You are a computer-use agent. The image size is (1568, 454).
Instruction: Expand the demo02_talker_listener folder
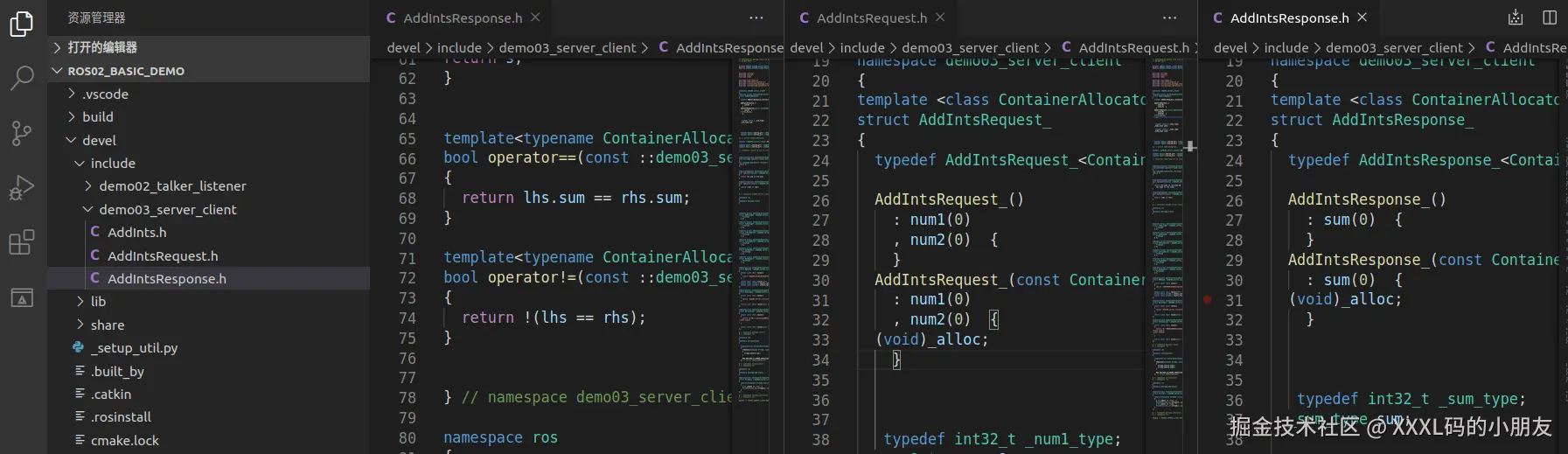click(209, 185)
